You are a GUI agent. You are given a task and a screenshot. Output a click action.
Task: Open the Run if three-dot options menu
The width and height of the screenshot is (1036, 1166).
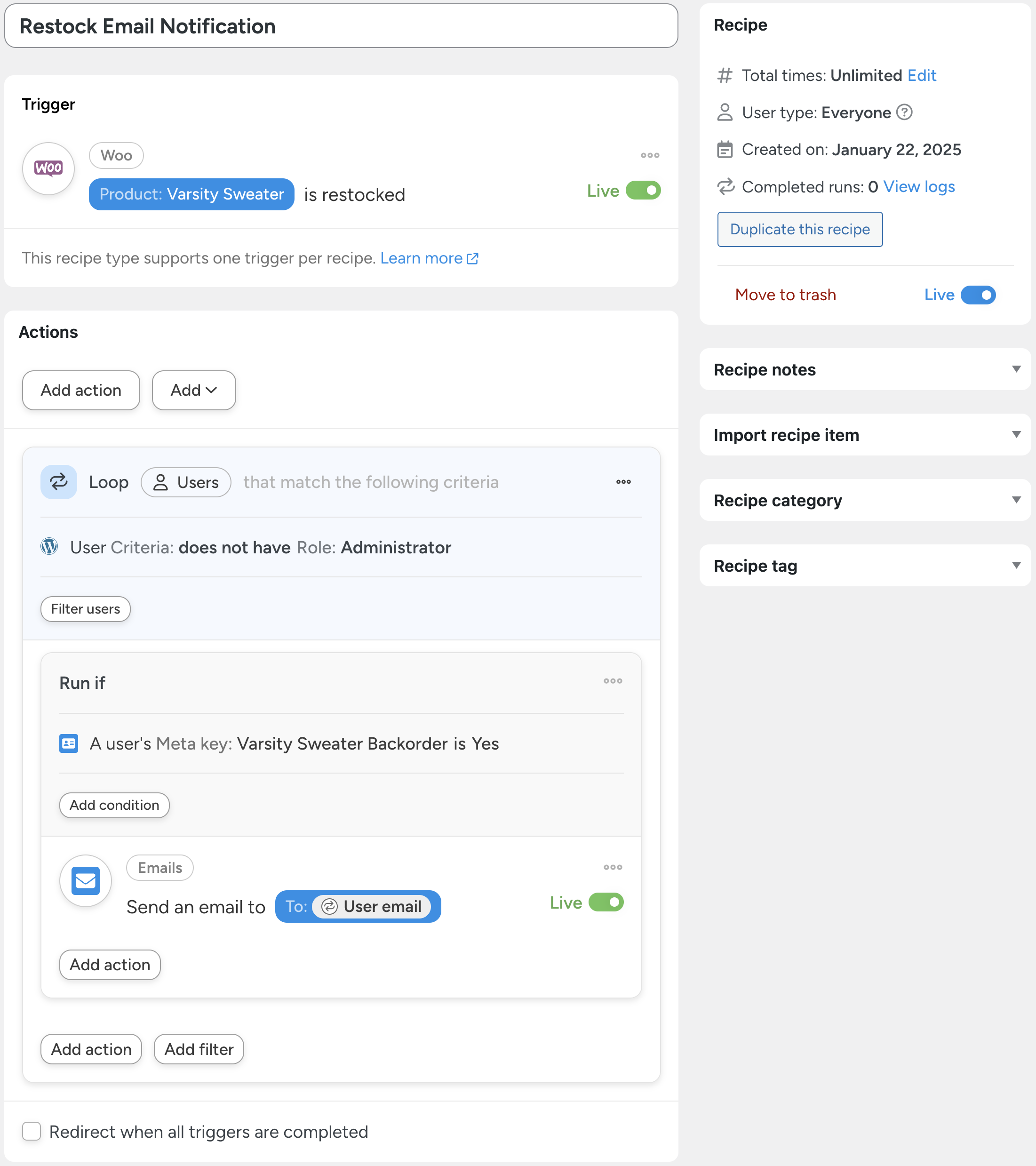pyautogui.click(x=613, y=680)
